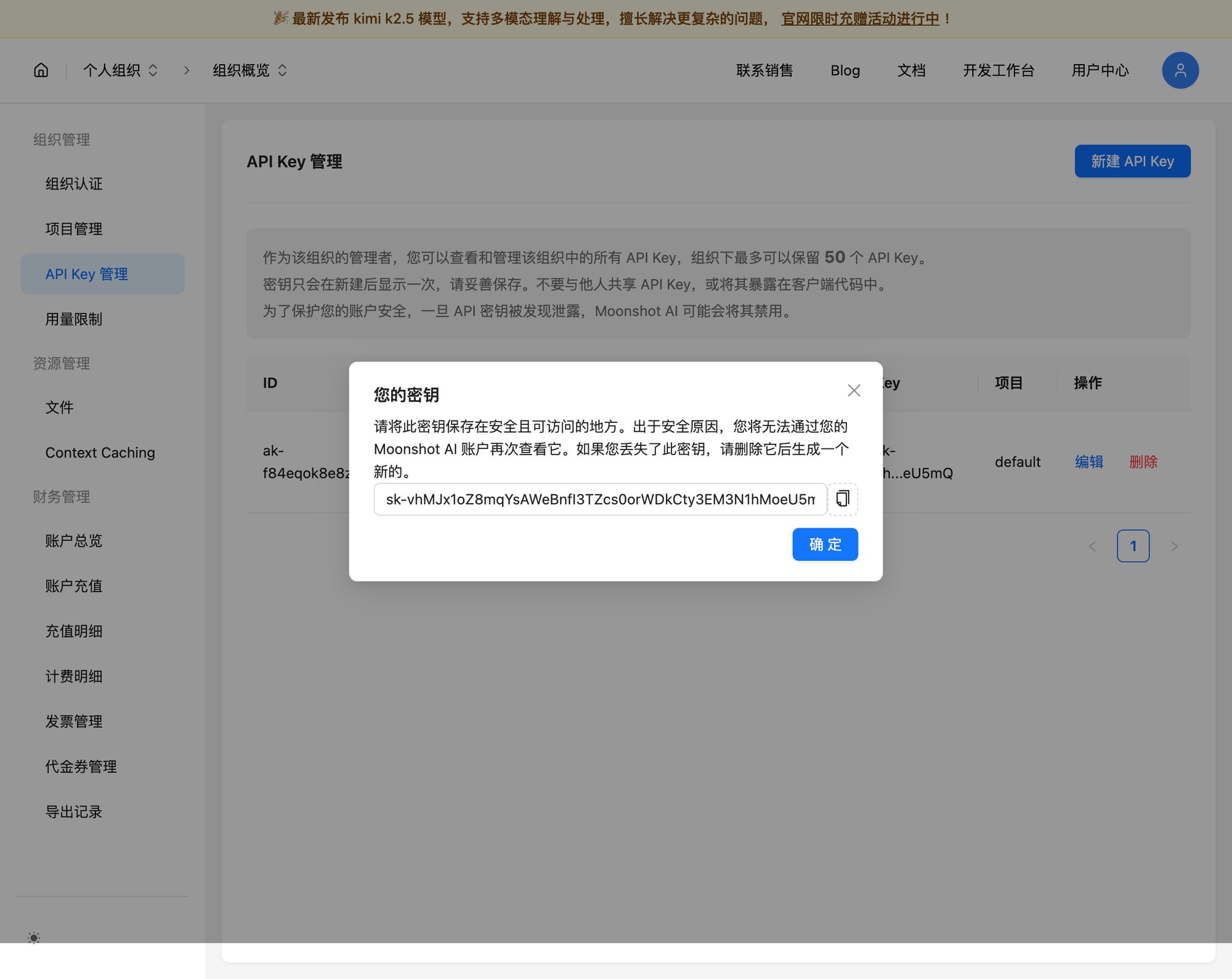
Task: Open 用户中心
Action: click(x=1100, y=70)
